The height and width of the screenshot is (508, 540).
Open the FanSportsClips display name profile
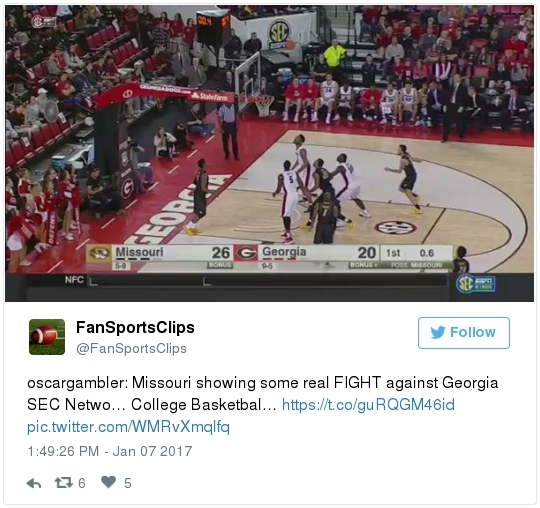(135, 327)
